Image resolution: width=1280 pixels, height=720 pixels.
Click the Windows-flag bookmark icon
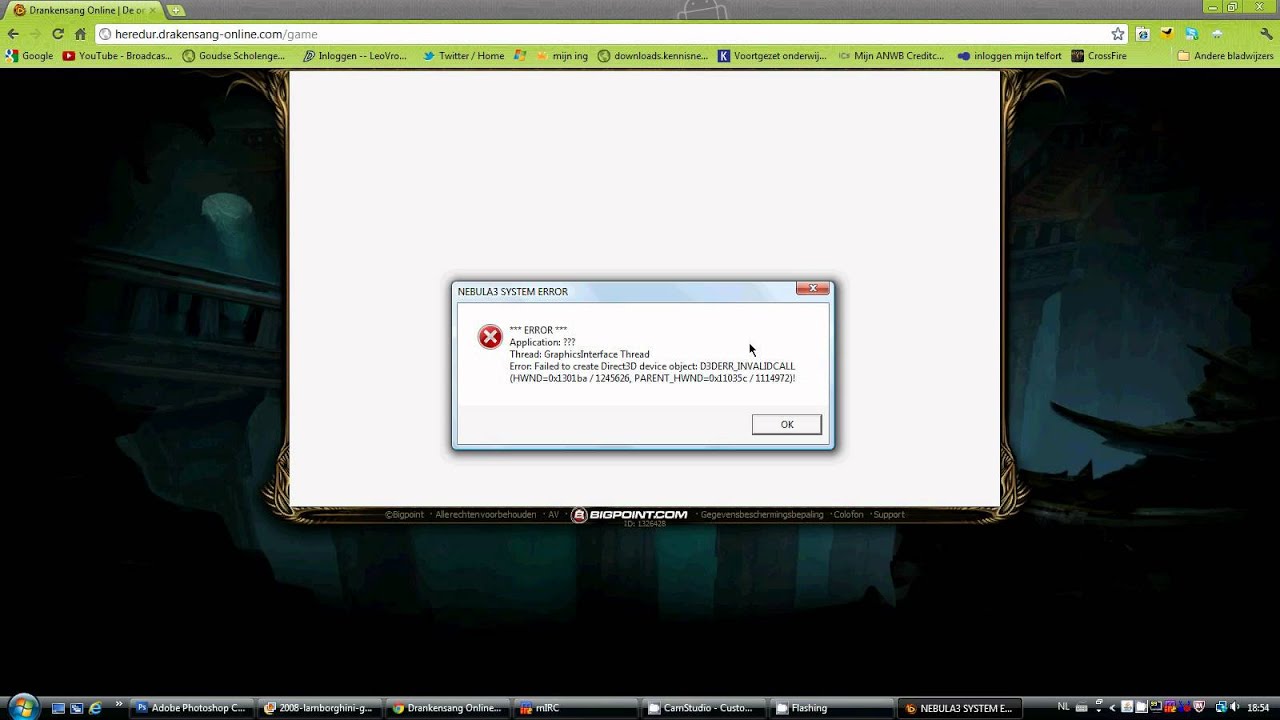520,56
